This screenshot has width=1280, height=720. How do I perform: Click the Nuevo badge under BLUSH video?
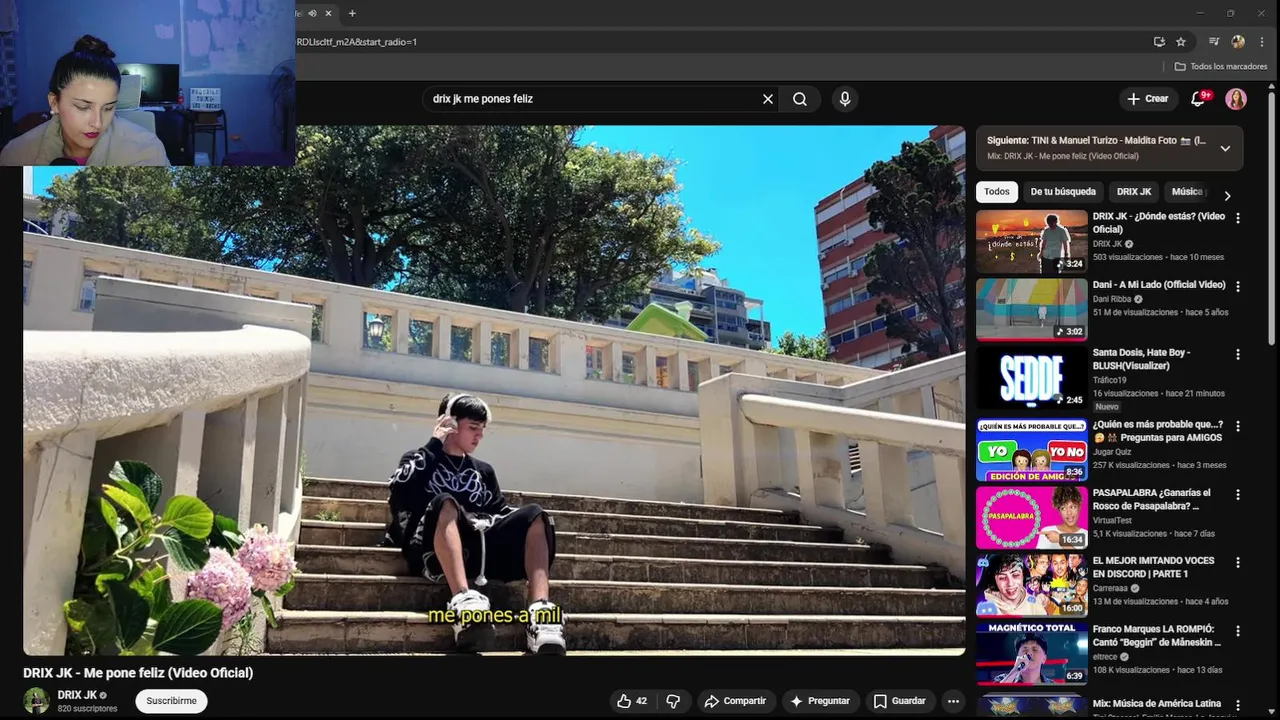click(1107, 407)
